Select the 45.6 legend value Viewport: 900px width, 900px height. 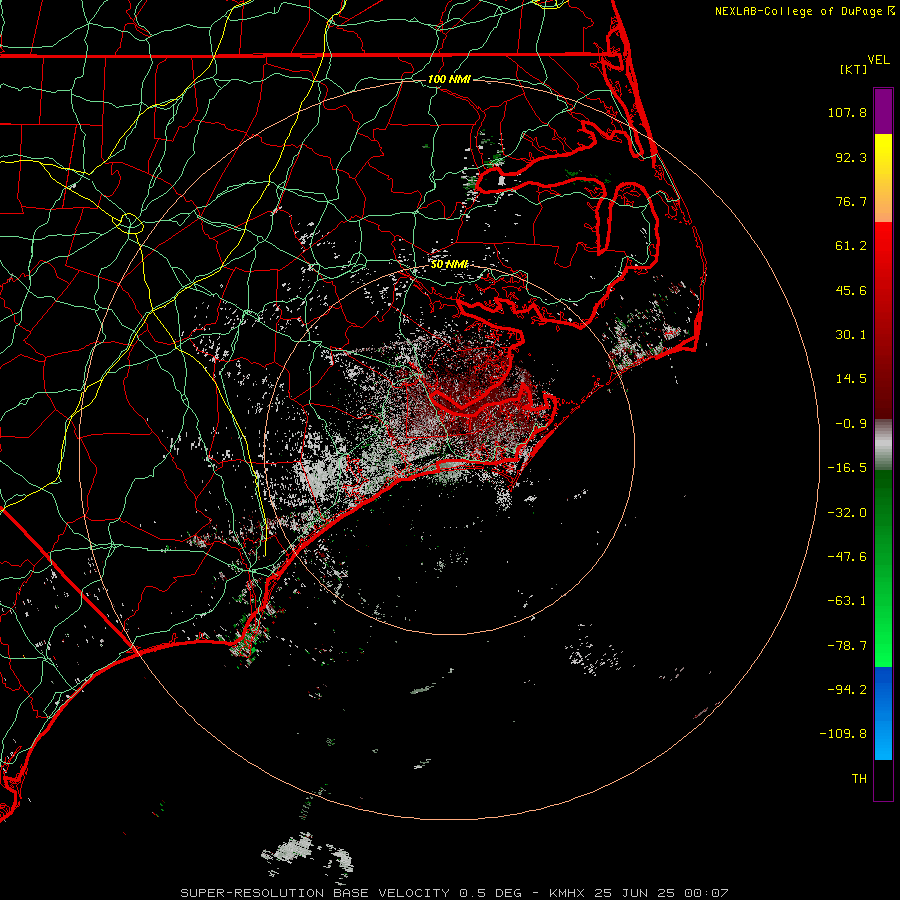pos(851,290)
